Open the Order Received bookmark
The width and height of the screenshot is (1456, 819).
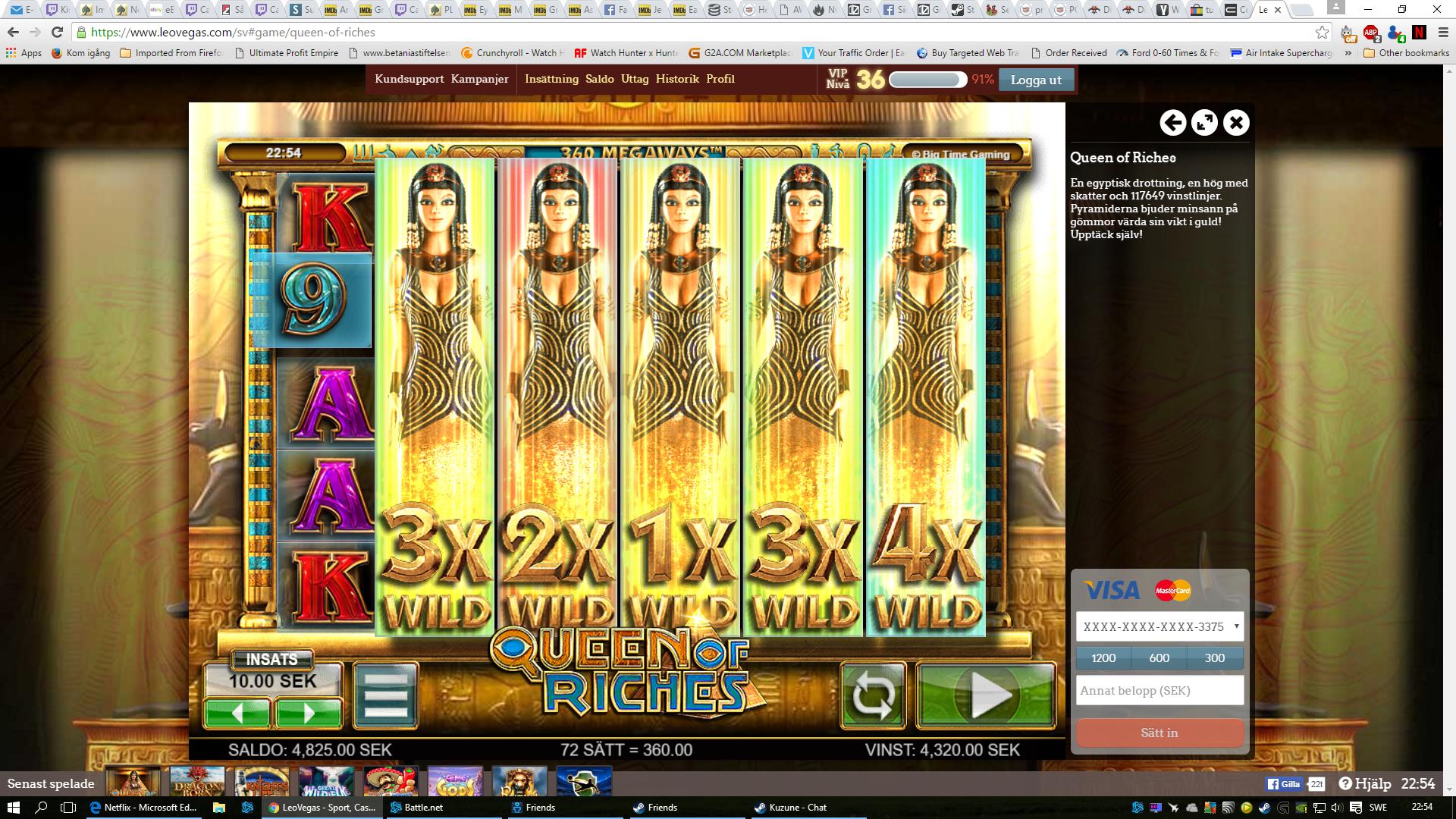point(1068,53)
